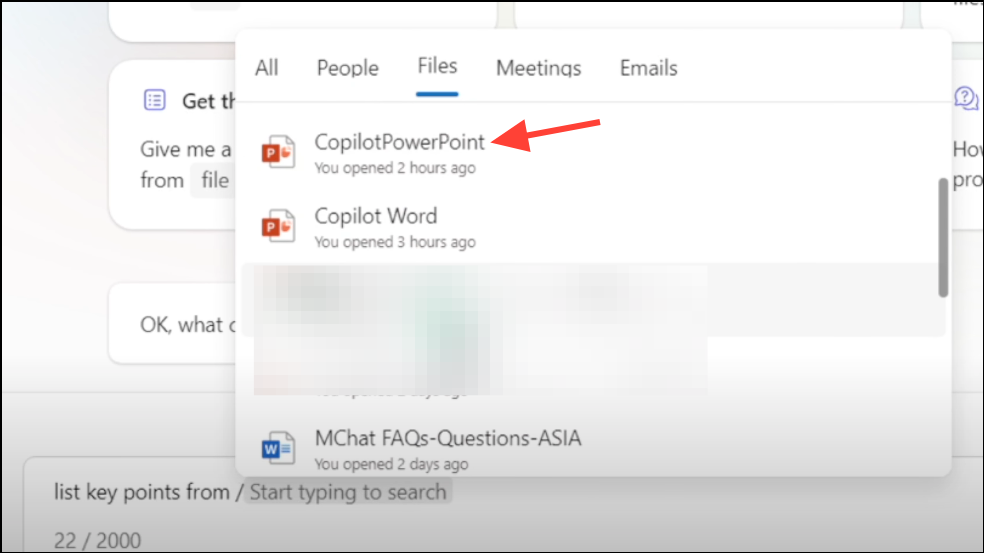Click the 'Start typing to search' field
The width and height of the screenshot is (984, 553).
[x=348, y=492]
